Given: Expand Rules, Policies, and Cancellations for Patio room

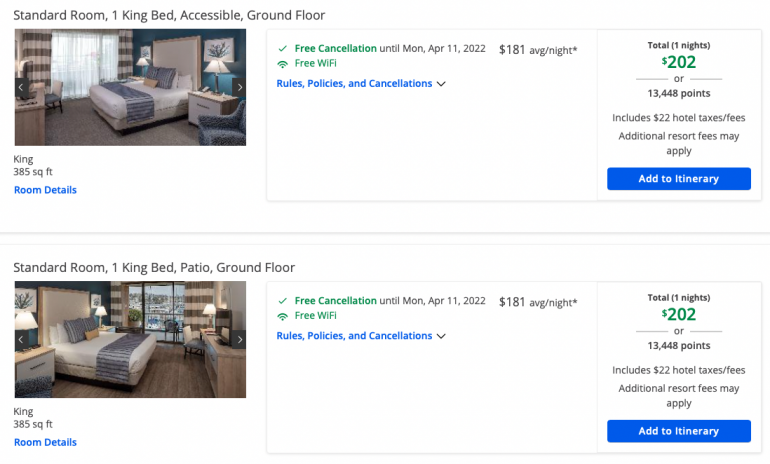Looking at the screenshot, I should point(354,336).
